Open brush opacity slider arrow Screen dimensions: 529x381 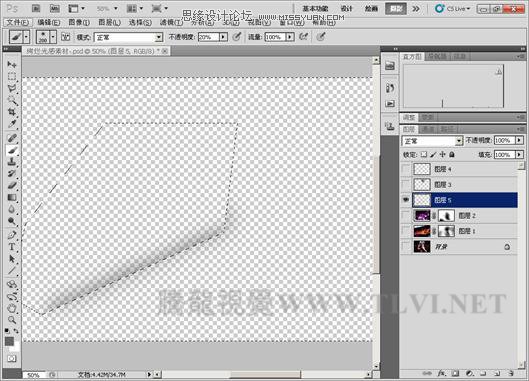223,37
